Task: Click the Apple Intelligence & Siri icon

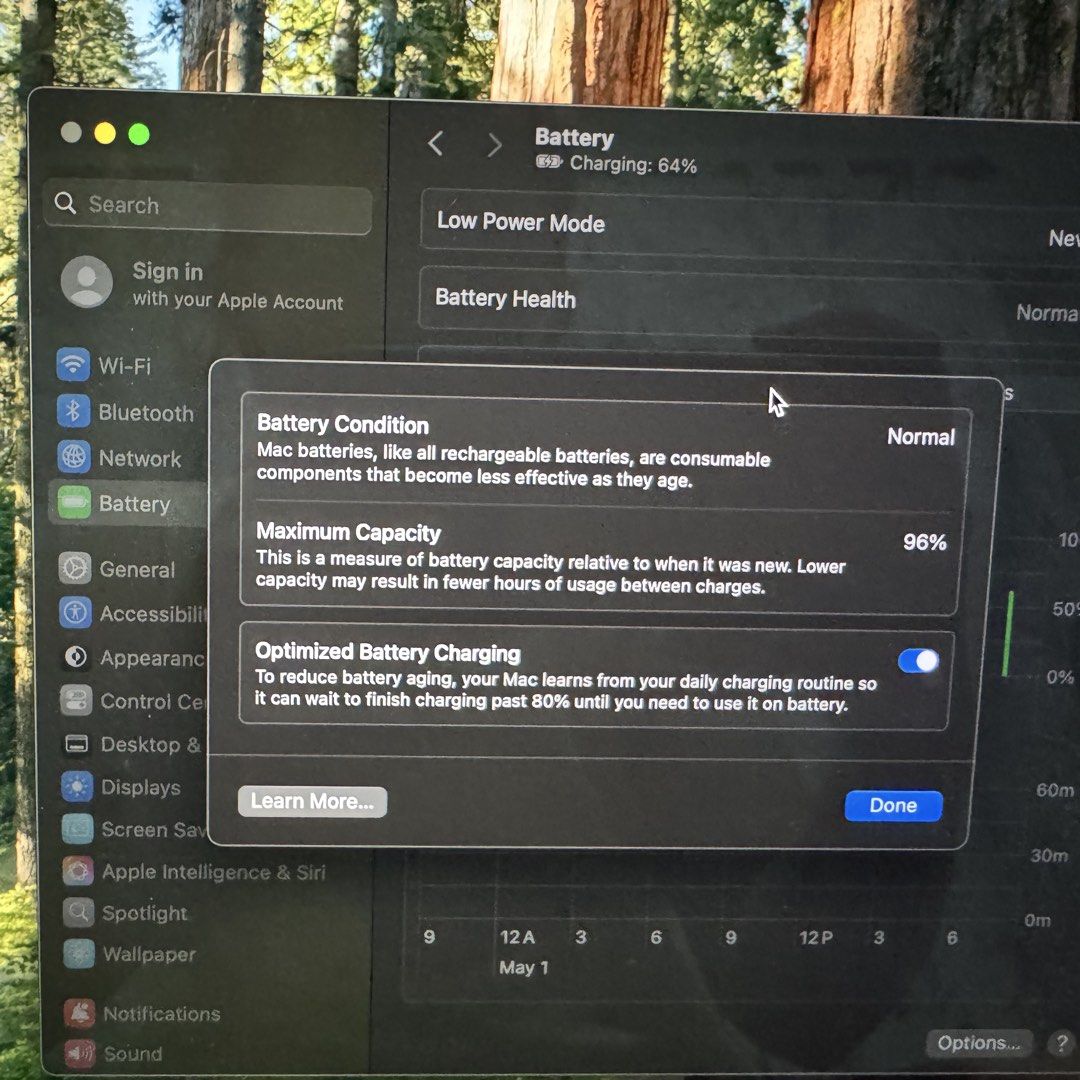Action: [78, 871]
